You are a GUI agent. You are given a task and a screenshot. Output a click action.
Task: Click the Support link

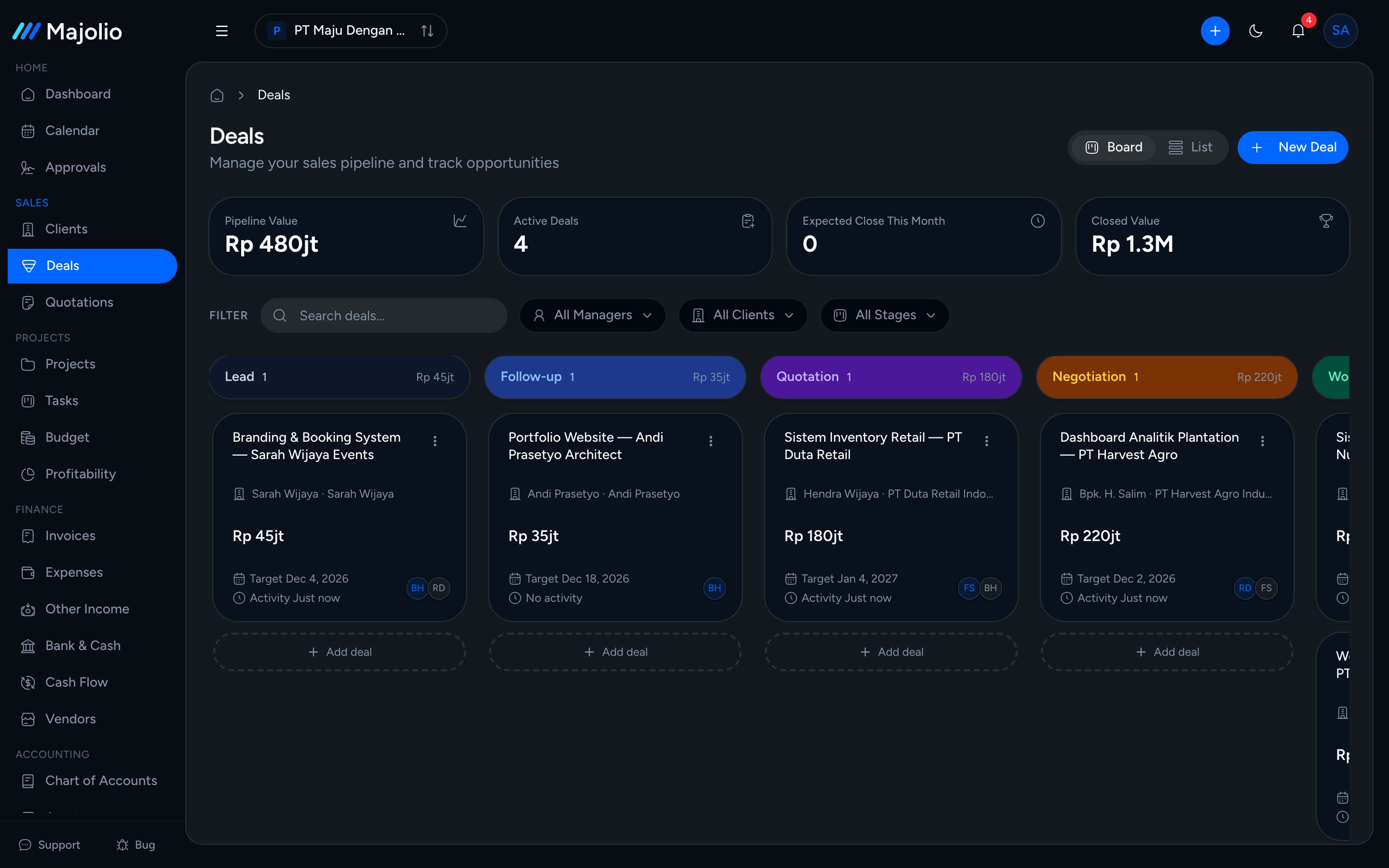49,845
